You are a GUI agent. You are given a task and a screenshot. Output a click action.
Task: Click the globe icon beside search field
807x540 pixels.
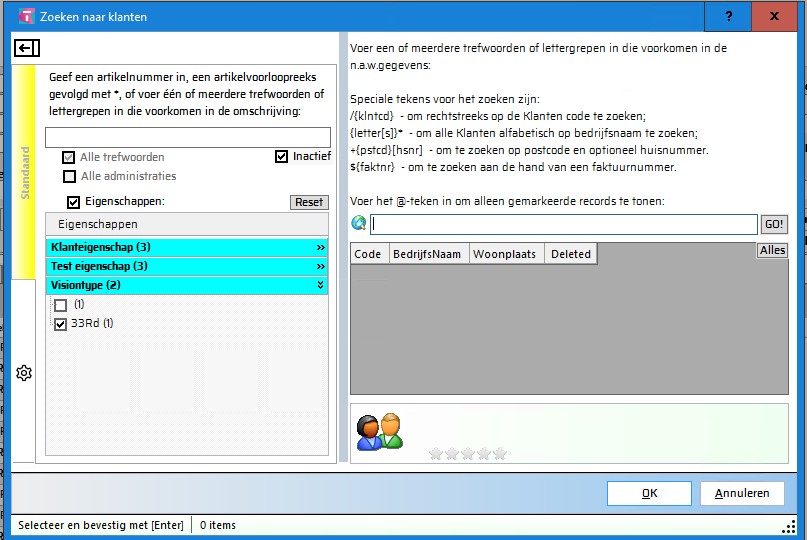click(359, 224)
